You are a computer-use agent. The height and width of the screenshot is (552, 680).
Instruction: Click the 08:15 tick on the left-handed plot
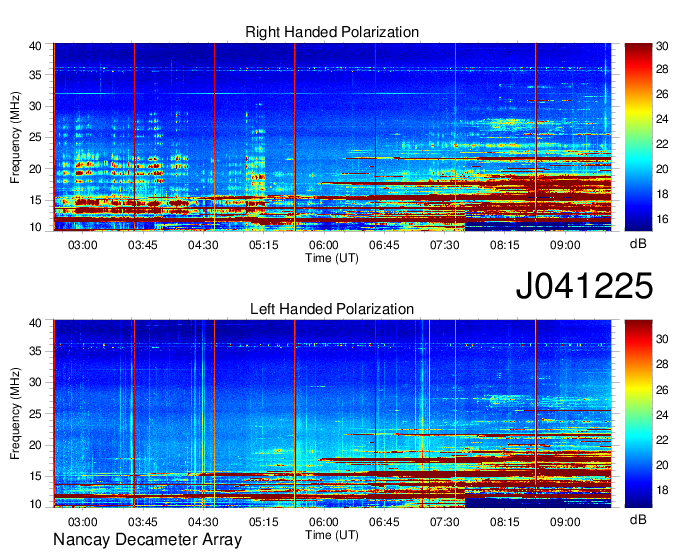pos(505,522)
